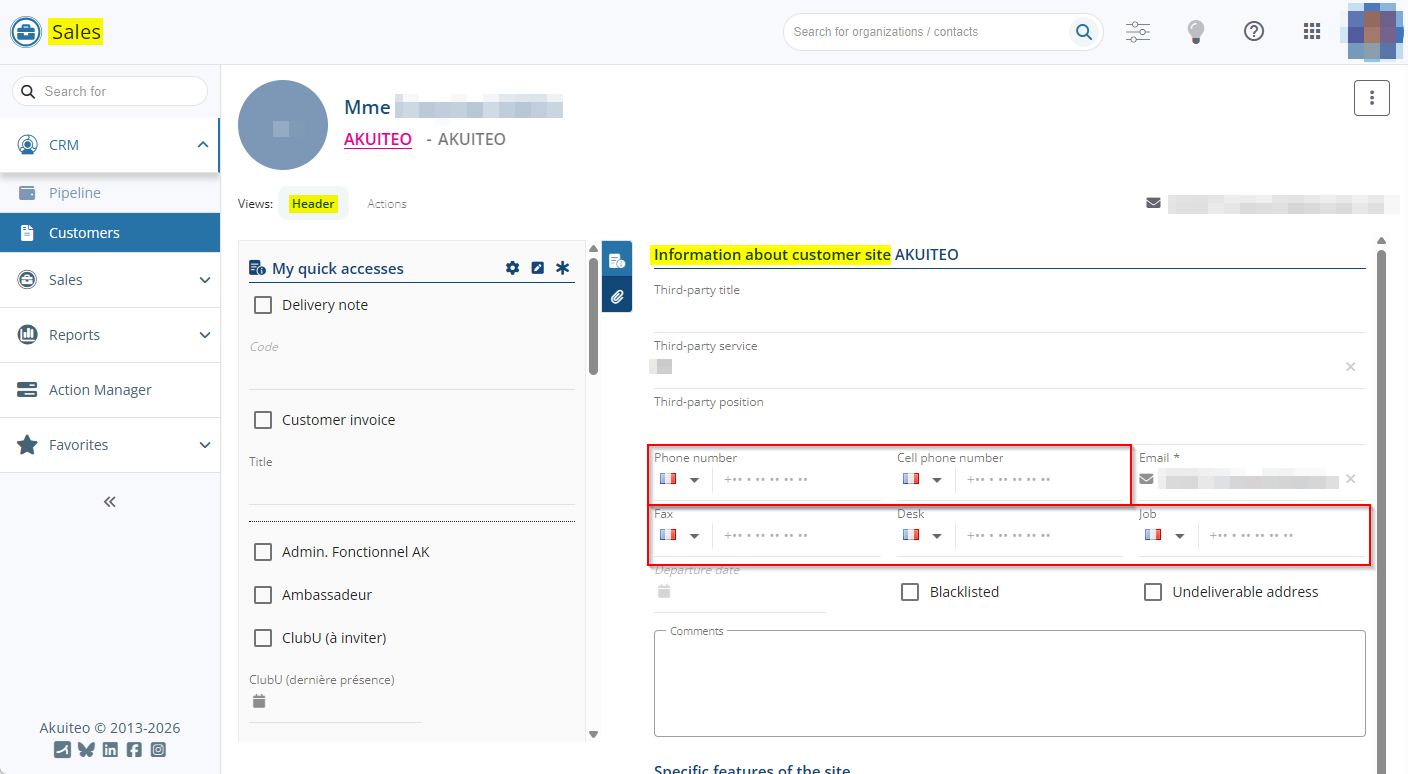Image resolution: width=1408 pixels, height=774 pixels.
Task: Switch to the Actions view tab
Action: coord(386,204)
